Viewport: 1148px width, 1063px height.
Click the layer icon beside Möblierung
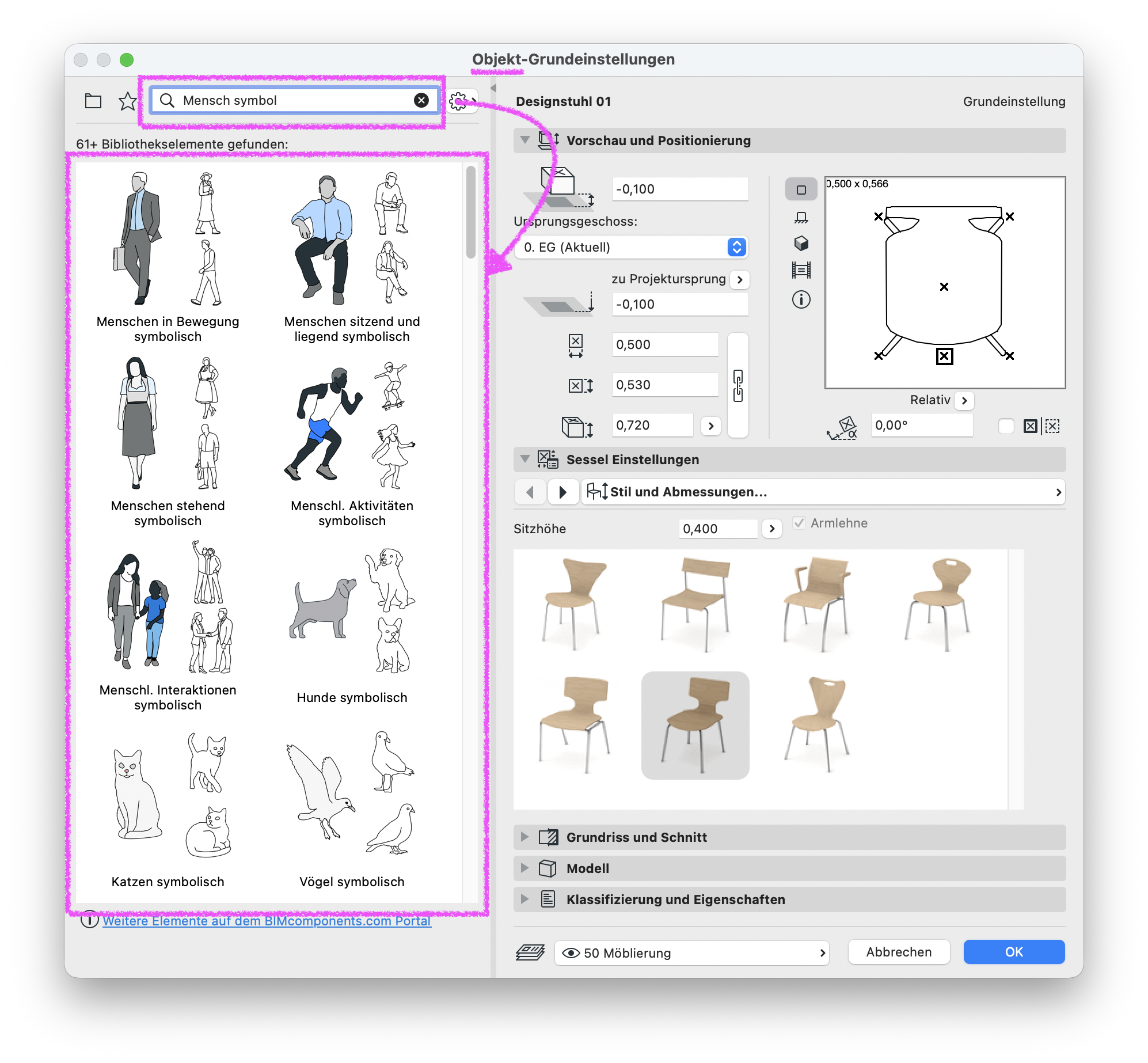530,953
